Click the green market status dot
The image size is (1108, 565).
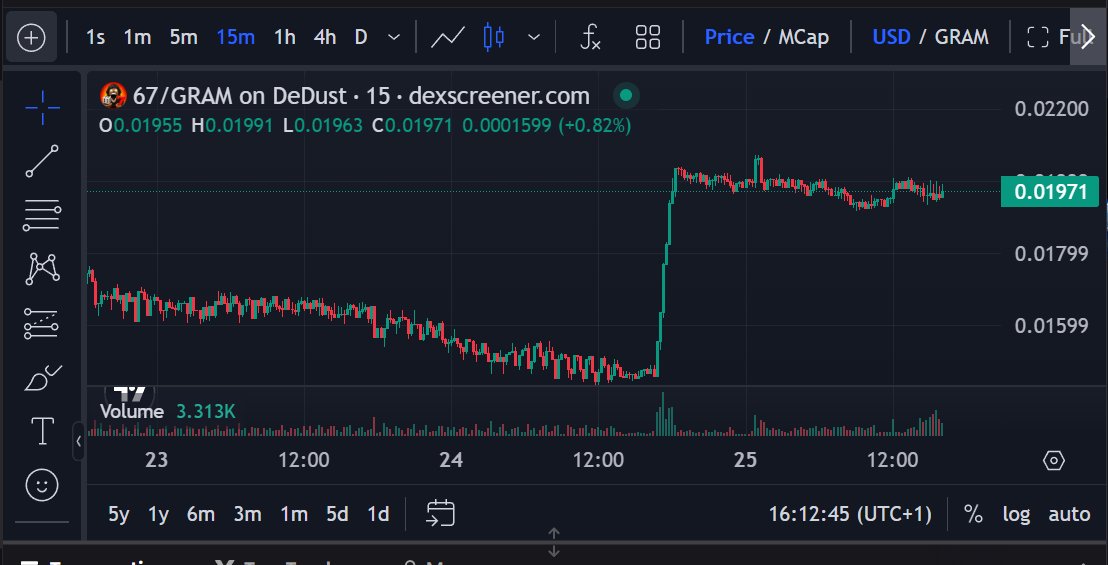625,95
